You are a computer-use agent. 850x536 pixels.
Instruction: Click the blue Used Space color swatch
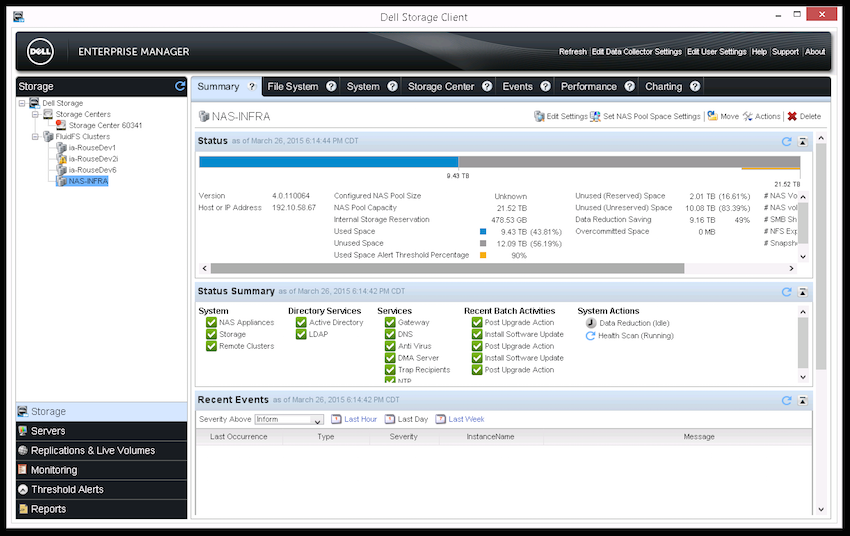tap(482, 231)
